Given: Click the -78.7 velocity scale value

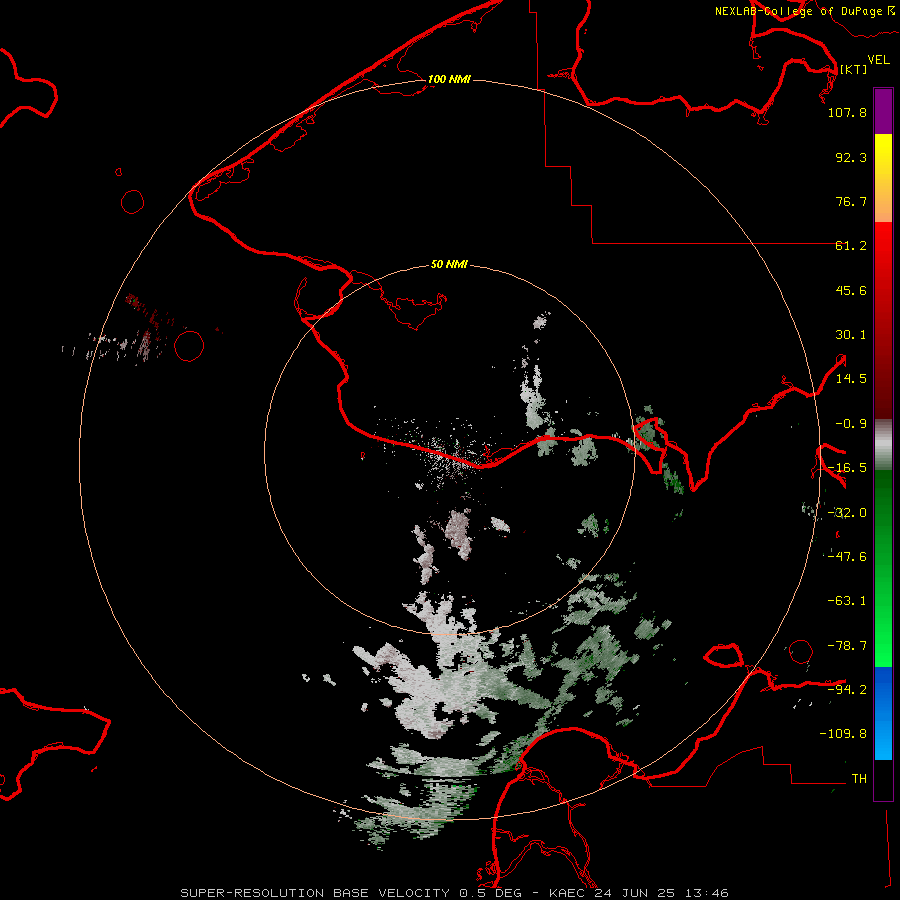Looking at the screenshot, I should 847,646.
